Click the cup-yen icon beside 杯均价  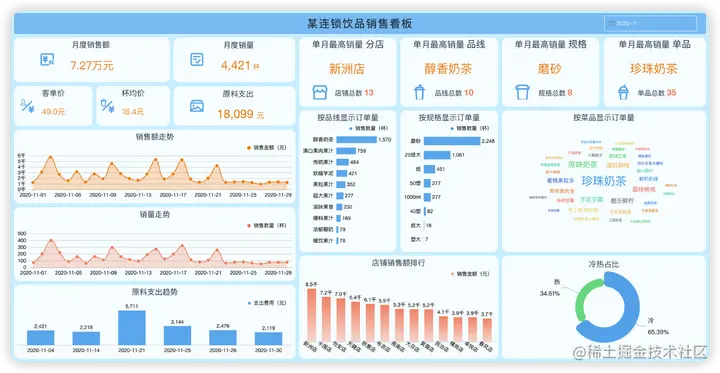point(107,106)
